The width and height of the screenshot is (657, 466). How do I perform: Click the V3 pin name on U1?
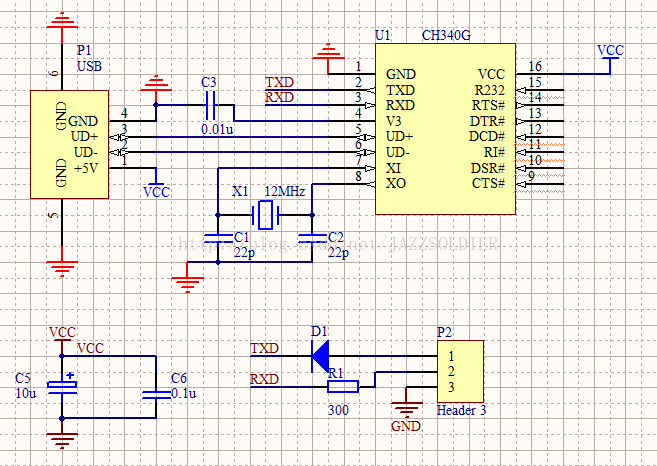pos(394,121)
